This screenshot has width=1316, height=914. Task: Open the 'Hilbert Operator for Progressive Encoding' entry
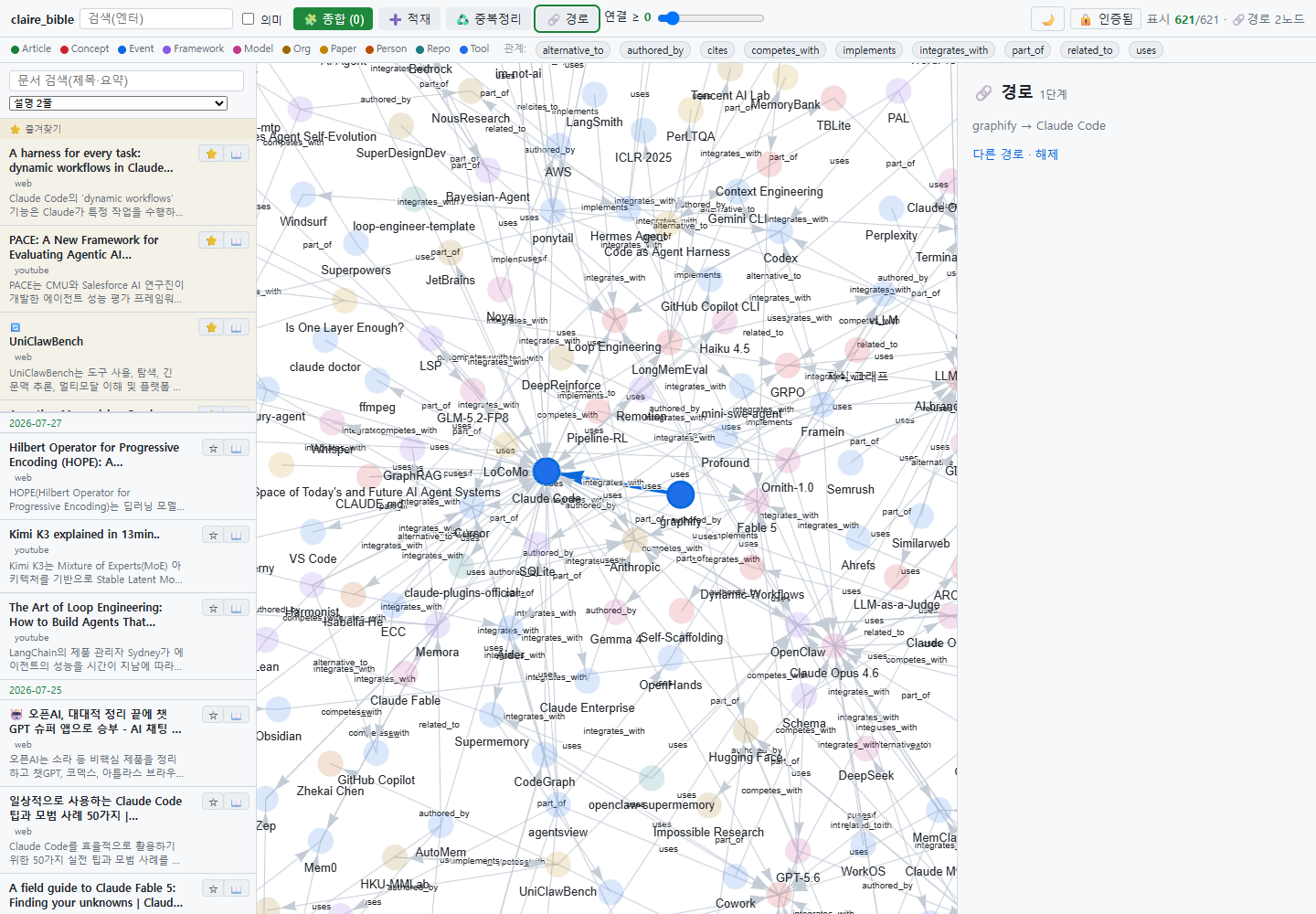94,455
